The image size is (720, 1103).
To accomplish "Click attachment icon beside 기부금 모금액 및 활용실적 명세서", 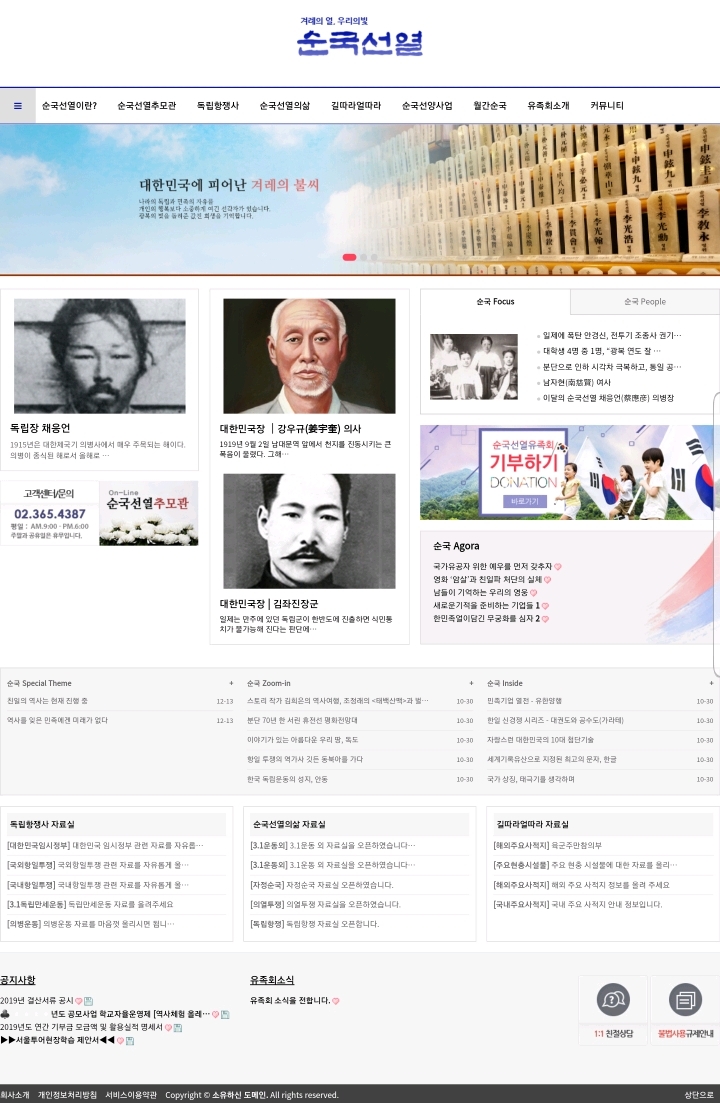I will coord(178,1028).
